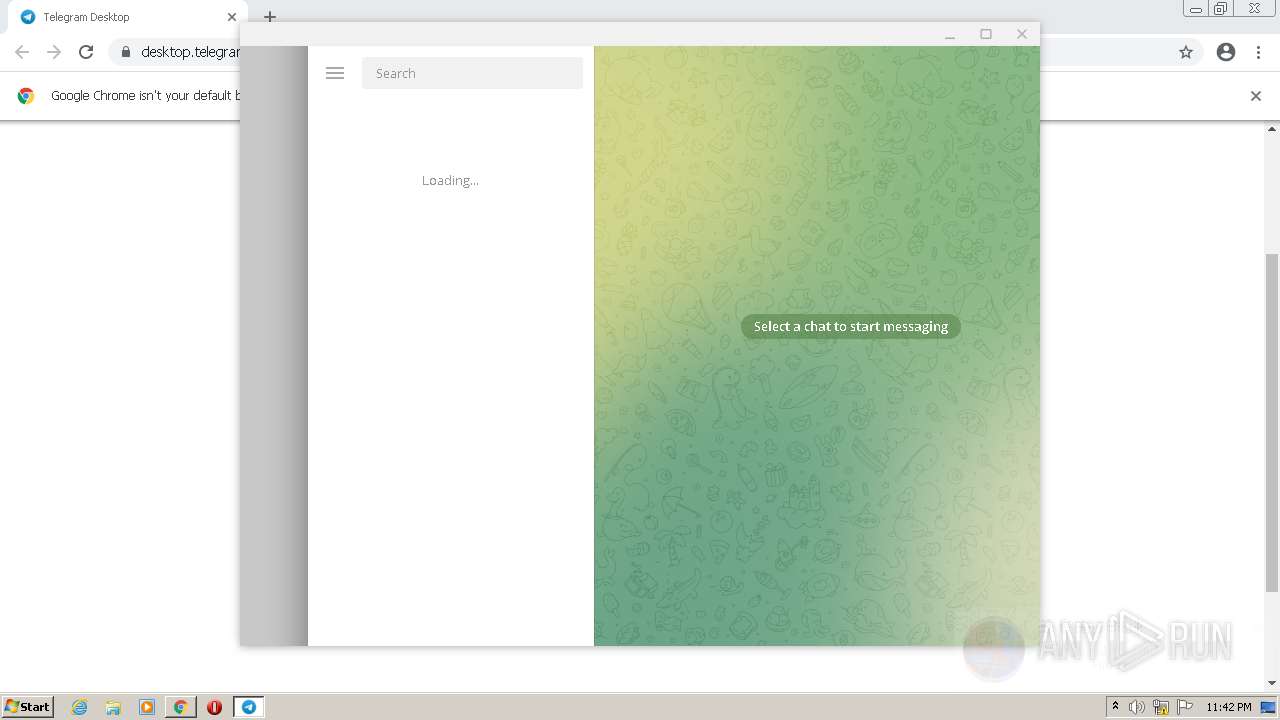Open a new Chrome tab
Viewport: 1280px width, 720px height.
point(270,17)
